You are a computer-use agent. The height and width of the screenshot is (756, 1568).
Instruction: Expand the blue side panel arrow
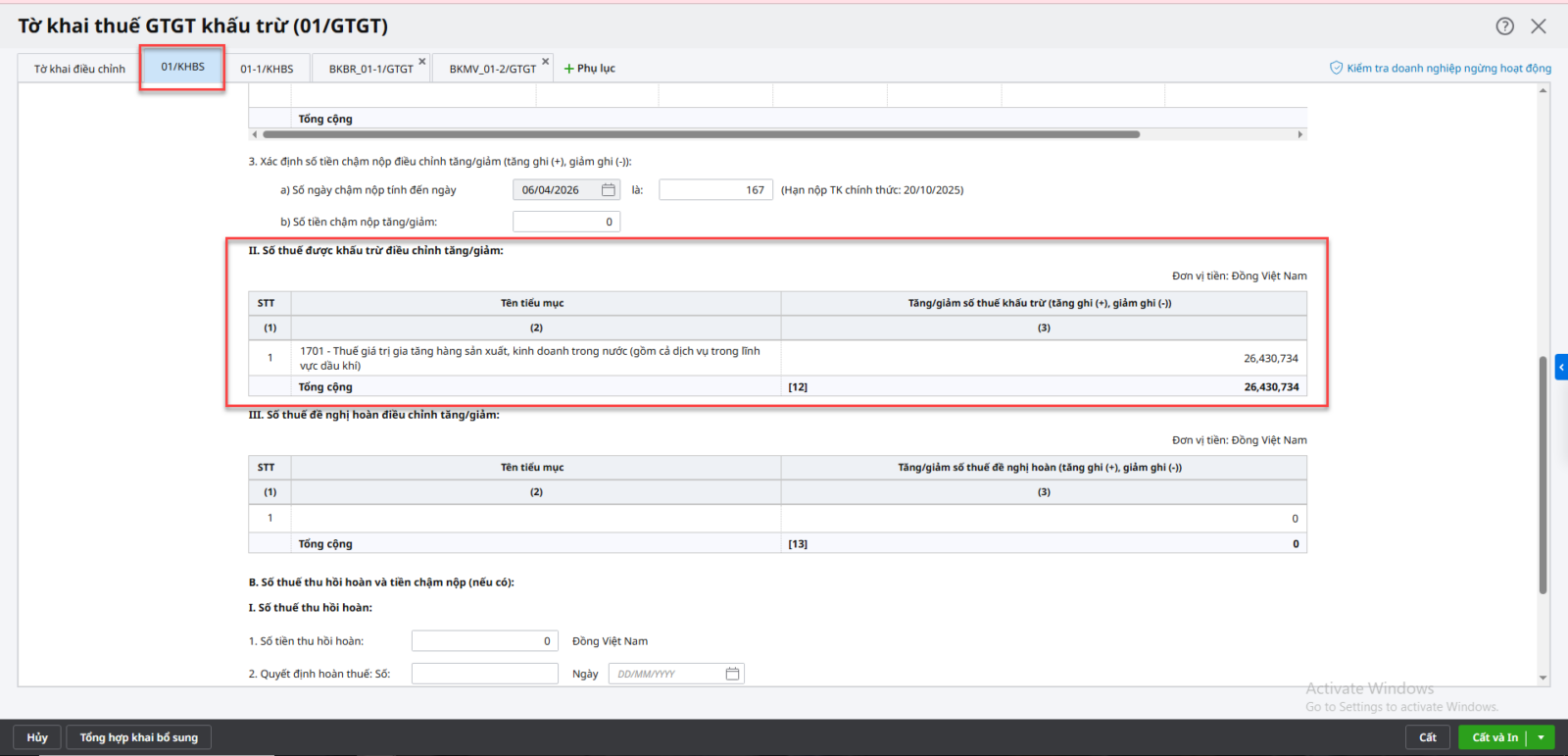point(1561,368)
